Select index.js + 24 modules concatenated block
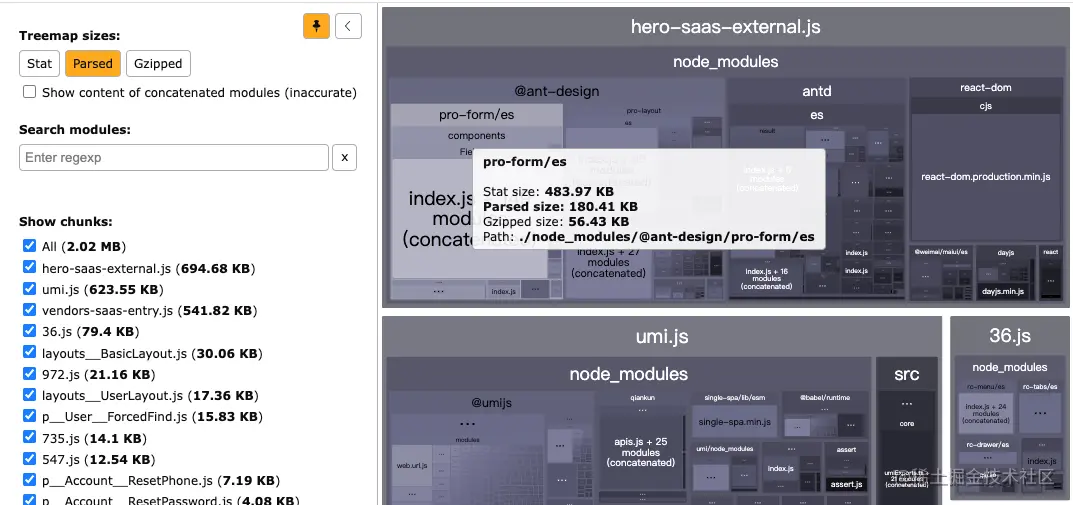1073x505 pixels. pos(985,413)
